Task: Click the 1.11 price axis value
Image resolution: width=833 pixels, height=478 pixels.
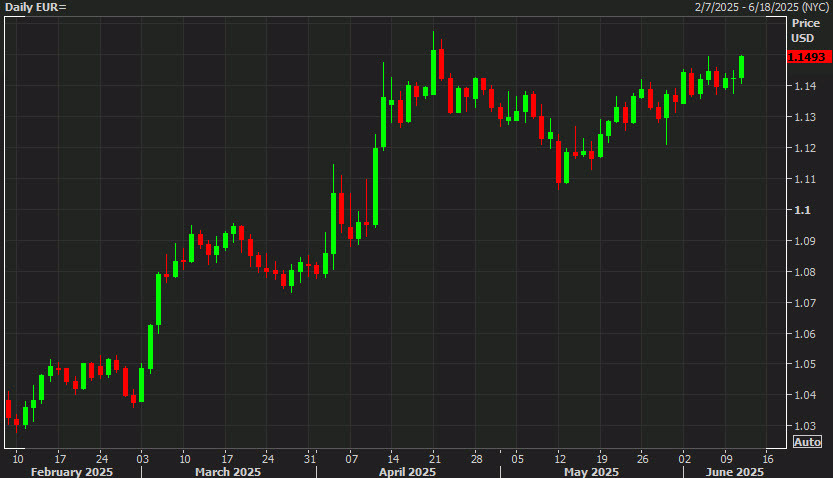Action: click(x=805, y=179)
